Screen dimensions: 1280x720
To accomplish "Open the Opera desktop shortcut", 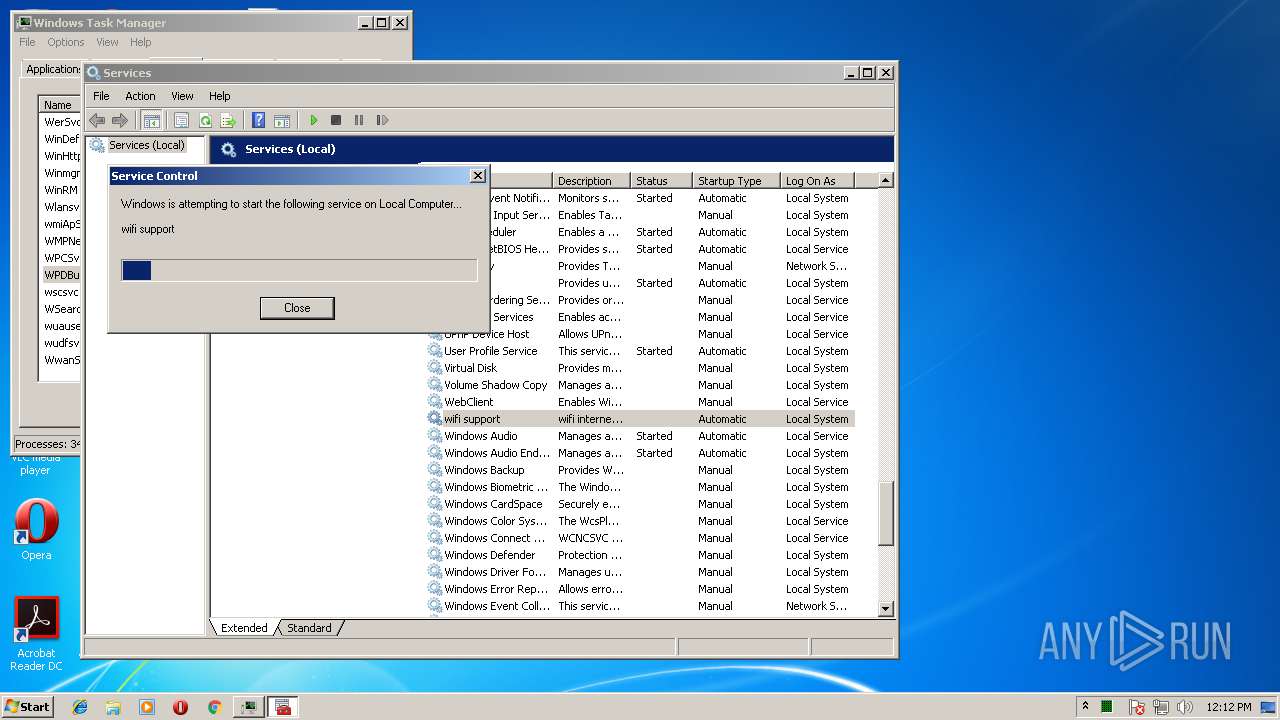I will tap(36, 530).
